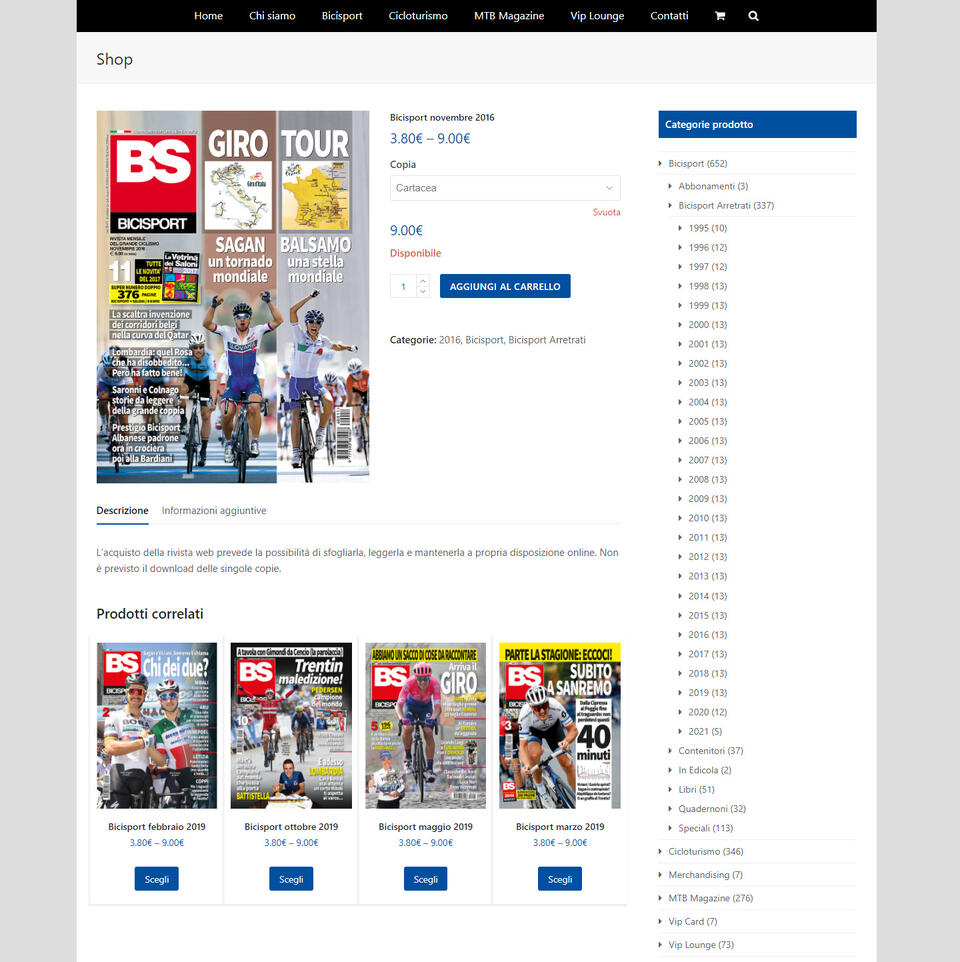
Task: Click into the quantity input field
Action: coord(404,287)
